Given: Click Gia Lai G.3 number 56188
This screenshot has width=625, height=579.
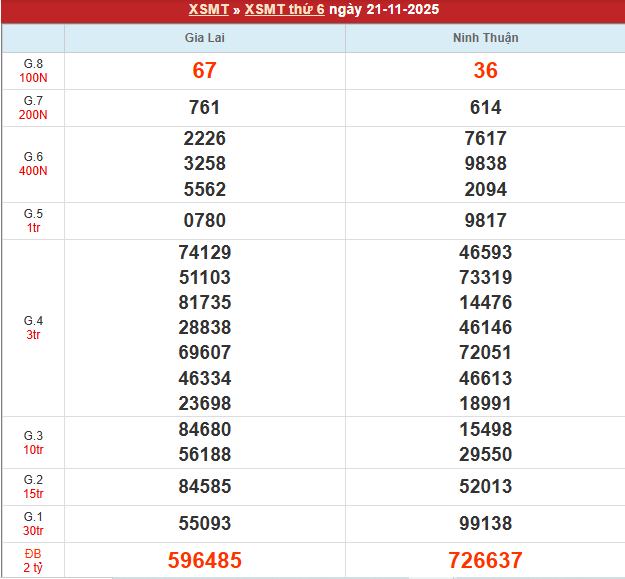Looking at the screenshot, I should point(204,455).
